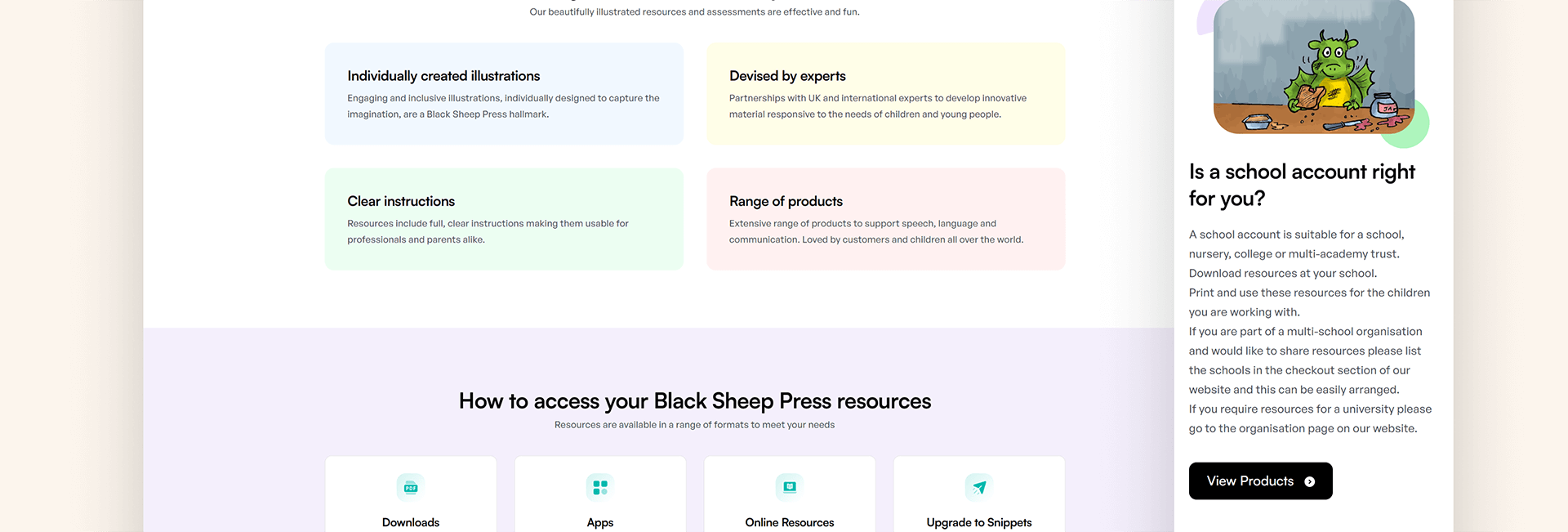Click the Online Resources icon

pyautogui.click(x=790, y=487)
